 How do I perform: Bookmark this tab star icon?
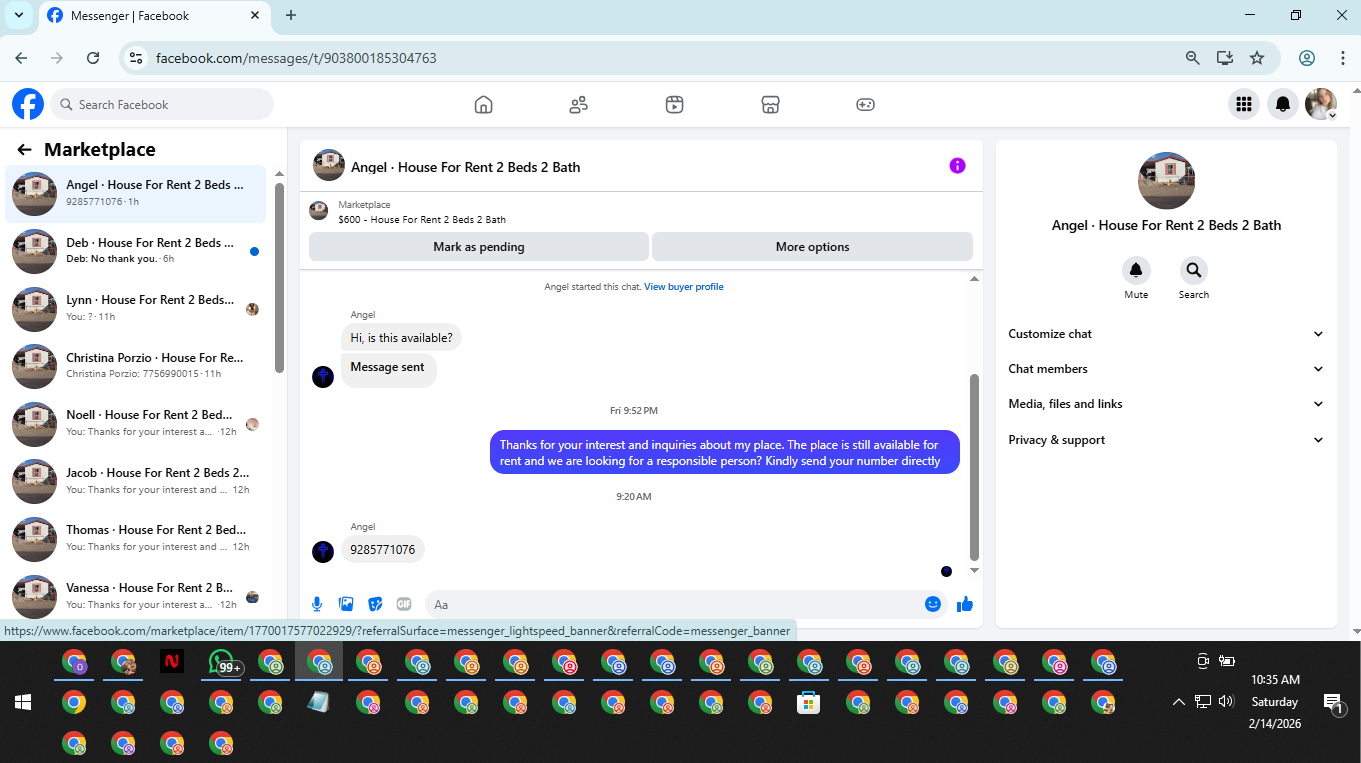click(x=1257, y=58)
